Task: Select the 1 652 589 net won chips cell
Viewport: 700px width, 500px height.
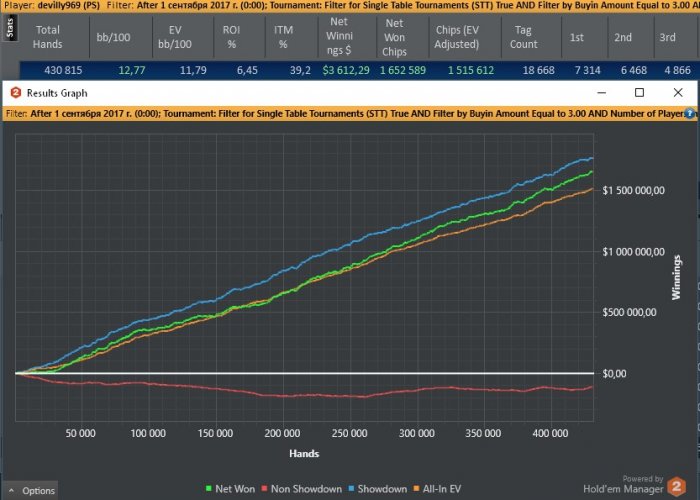Action: [403, 70]
